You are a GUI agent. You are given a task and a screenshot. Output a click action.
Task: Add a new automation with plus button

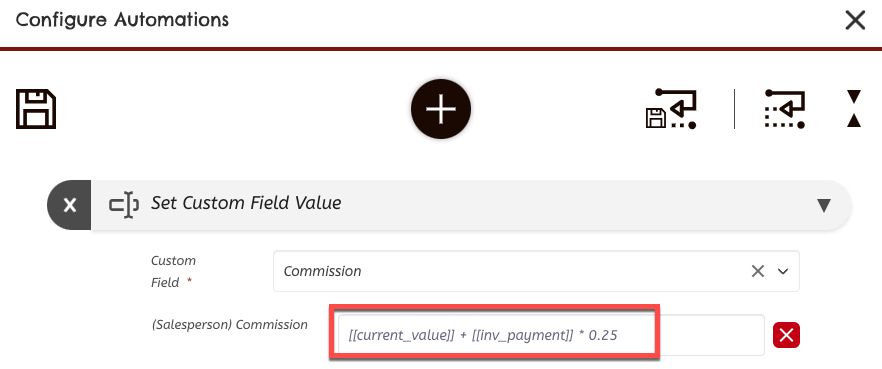(x=441, y=109)
